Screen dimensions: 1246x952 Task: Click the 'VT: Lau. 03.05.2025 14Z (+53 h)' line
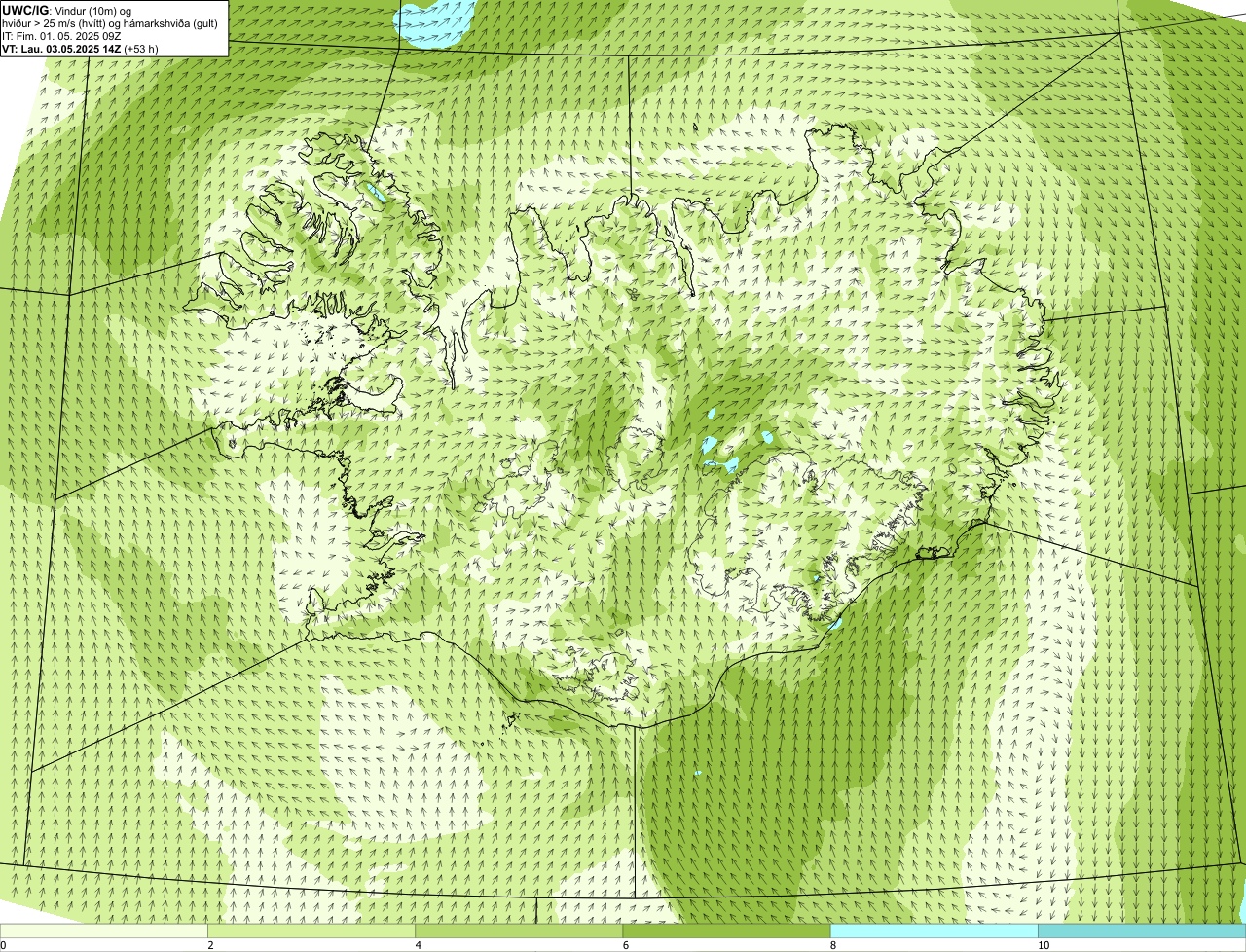pyautogui.click(x=80, y=49)
